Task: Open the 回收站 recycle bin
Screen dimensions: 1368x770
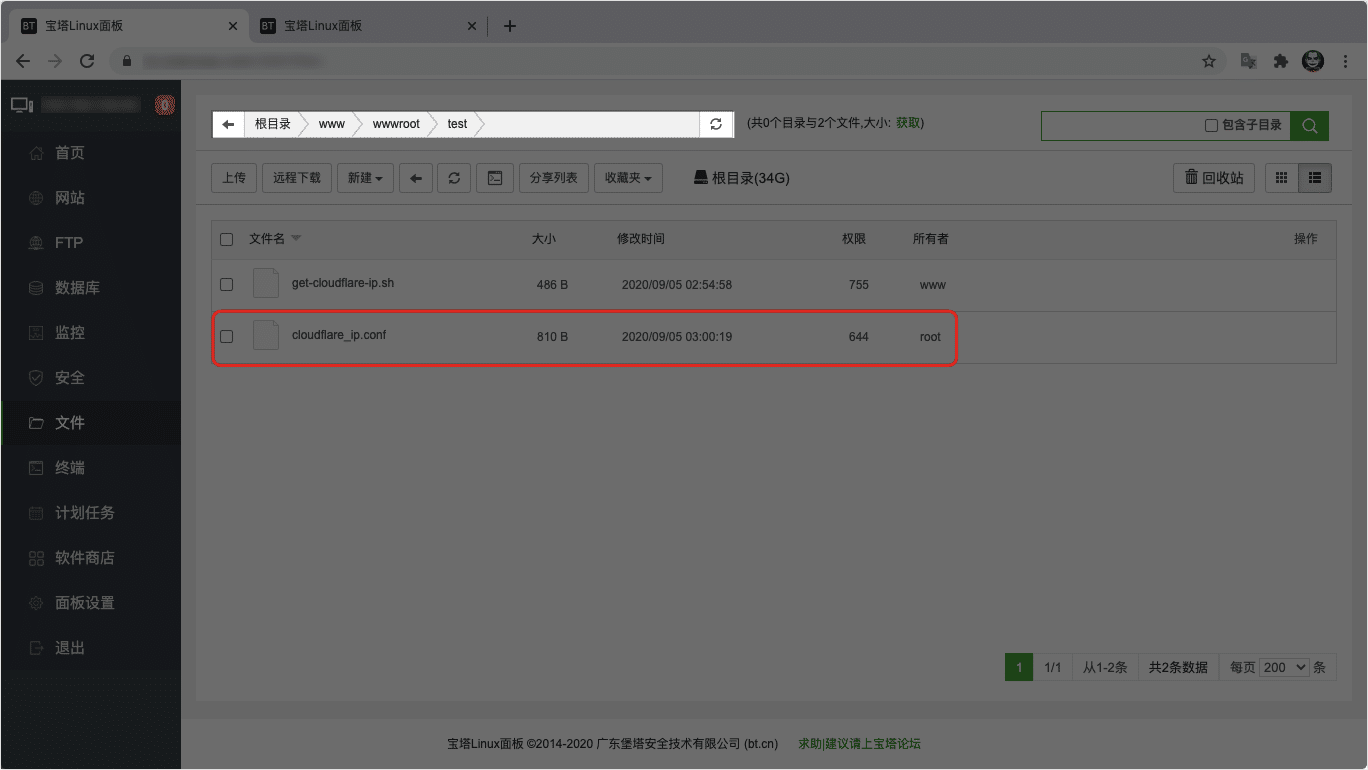Action: click(x=1214, y=178)
